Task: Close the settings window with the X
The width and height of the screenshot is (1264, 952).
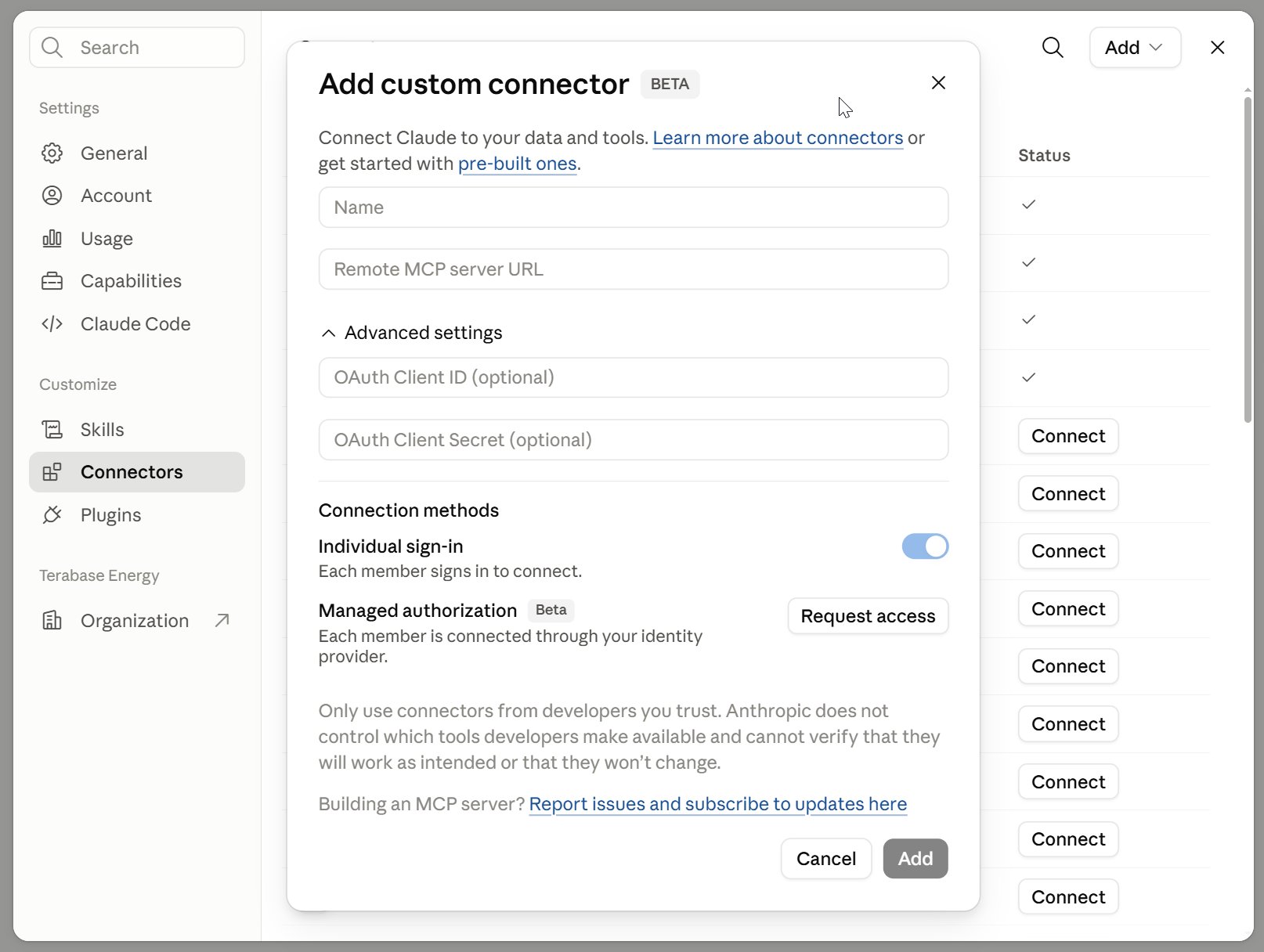Action: (x=1217, y=47)
